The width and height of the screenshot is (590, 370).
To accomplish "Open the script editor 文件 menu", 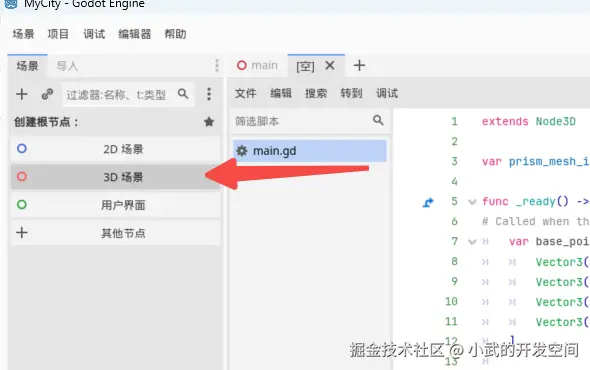I will (246, 93).
